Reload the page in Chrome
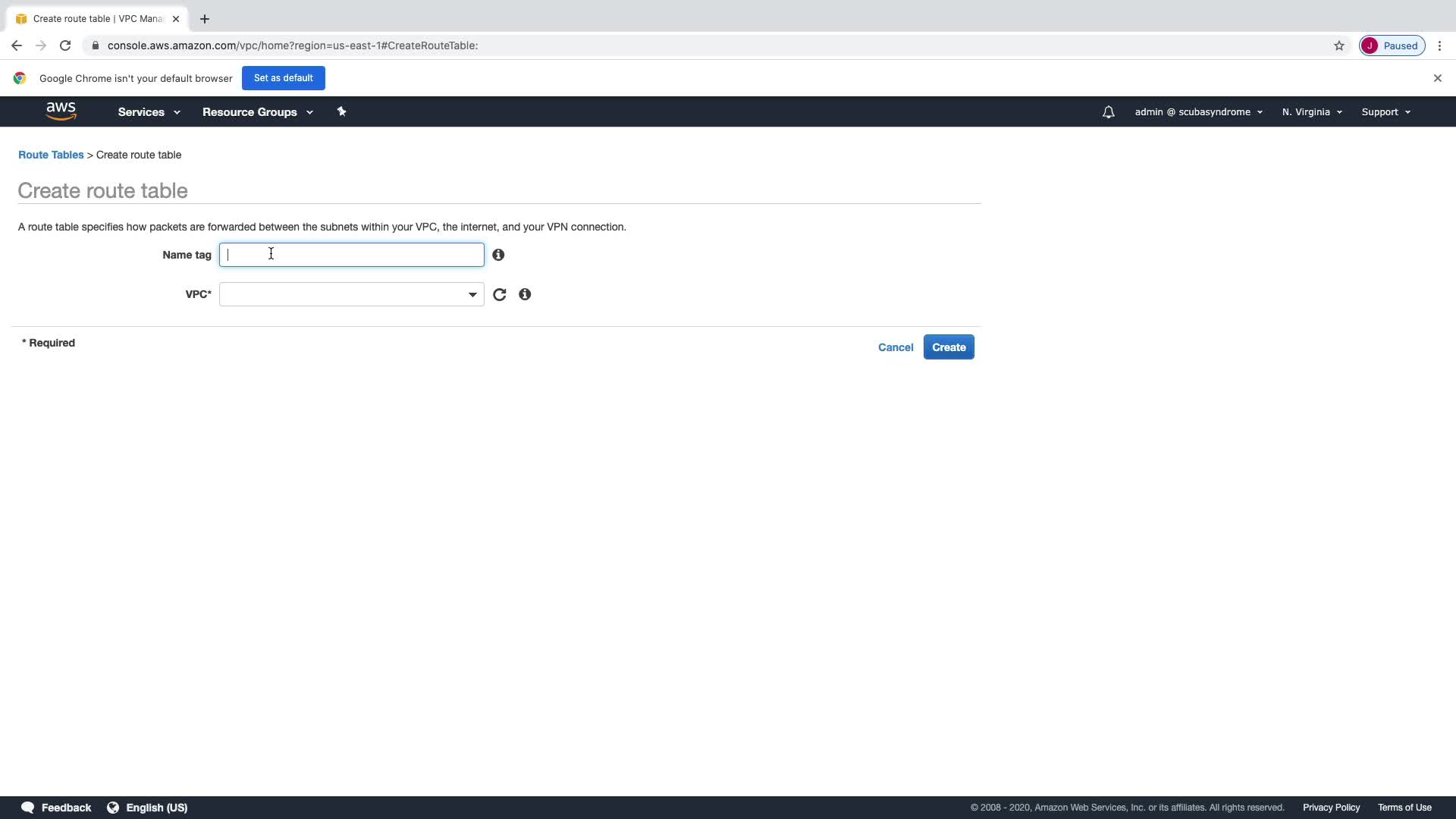Screen dimensions: 1456x819 click(x=65, y=45)
